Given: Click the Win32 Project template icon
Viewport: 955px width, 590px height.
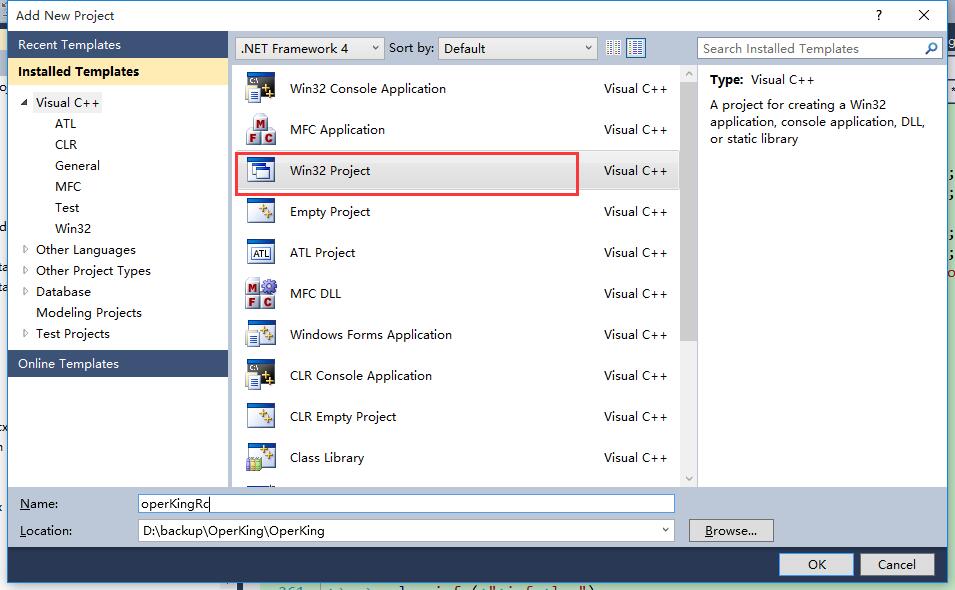Looking at the screenshot, I should 261,170.
